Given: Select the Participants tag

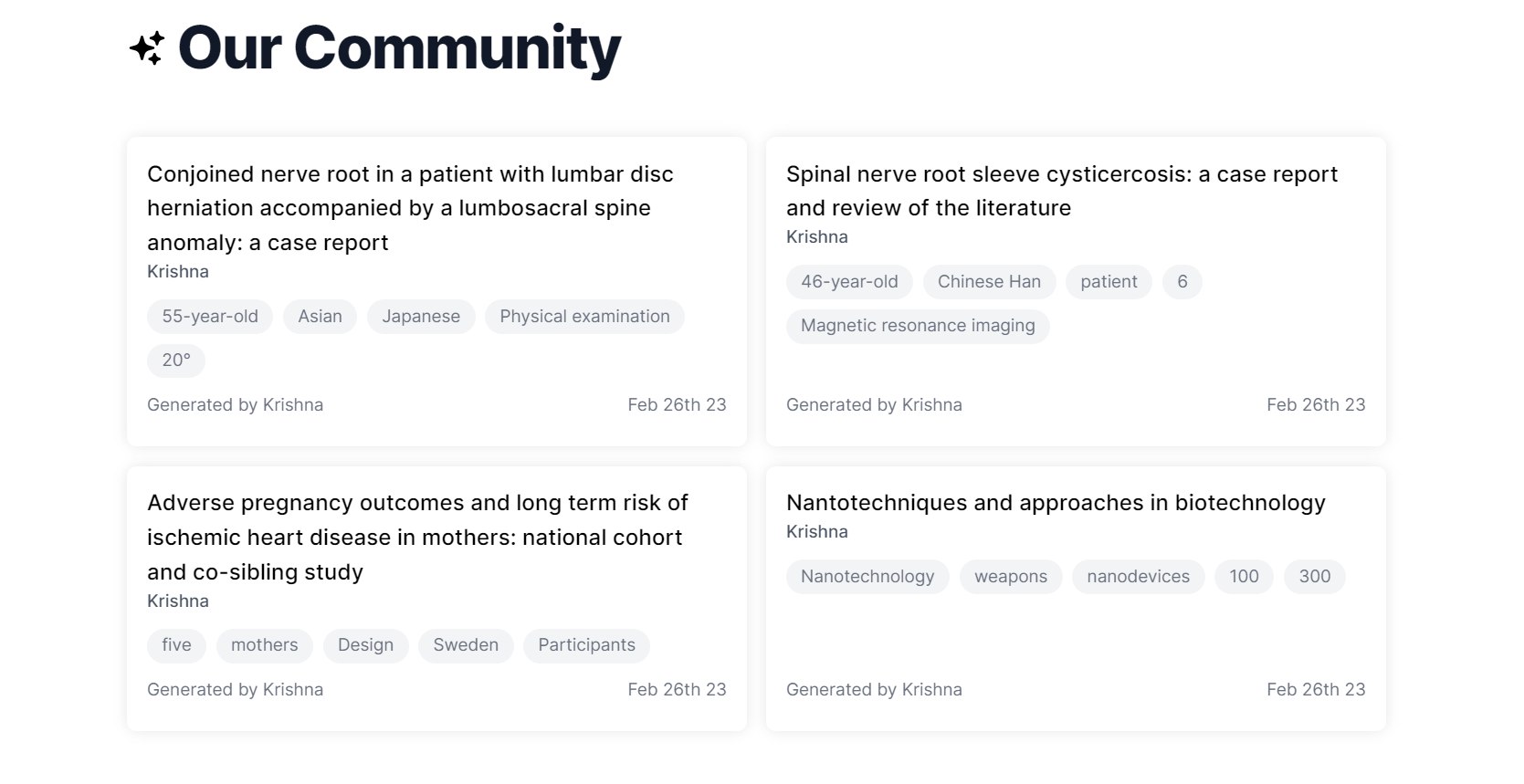Looking at the screenshot, I should (586, 645).
